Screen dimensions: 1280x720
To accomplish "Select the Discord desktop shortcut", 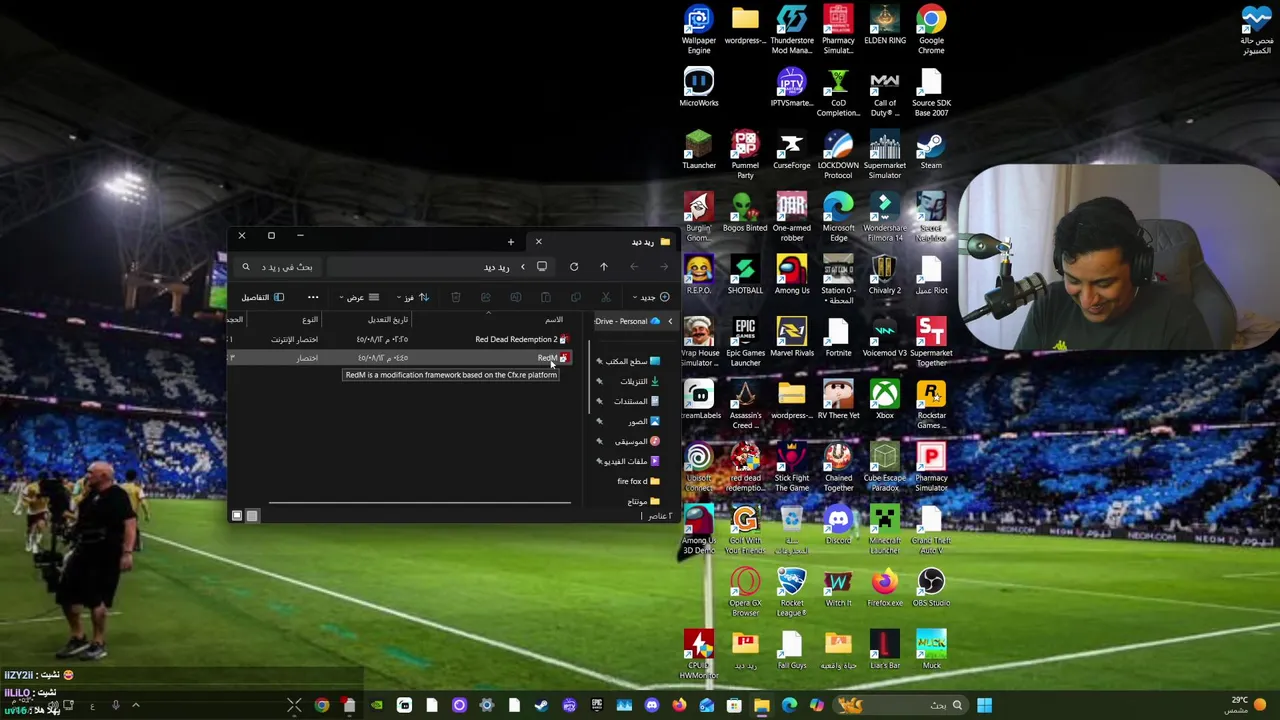I will [x=838, y=525].
